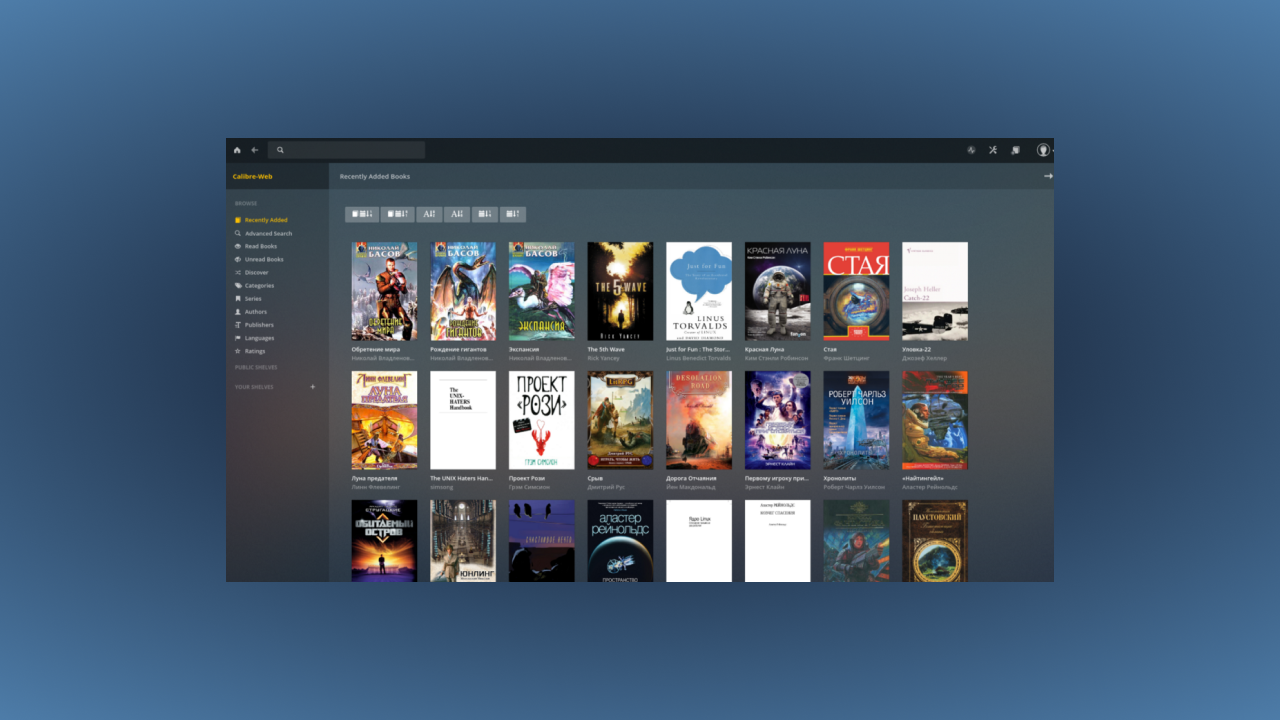Sort titles alphabetically descending (fourth sort button)
This screenshot has height=720, width=1280.
(x=456, y=214)
